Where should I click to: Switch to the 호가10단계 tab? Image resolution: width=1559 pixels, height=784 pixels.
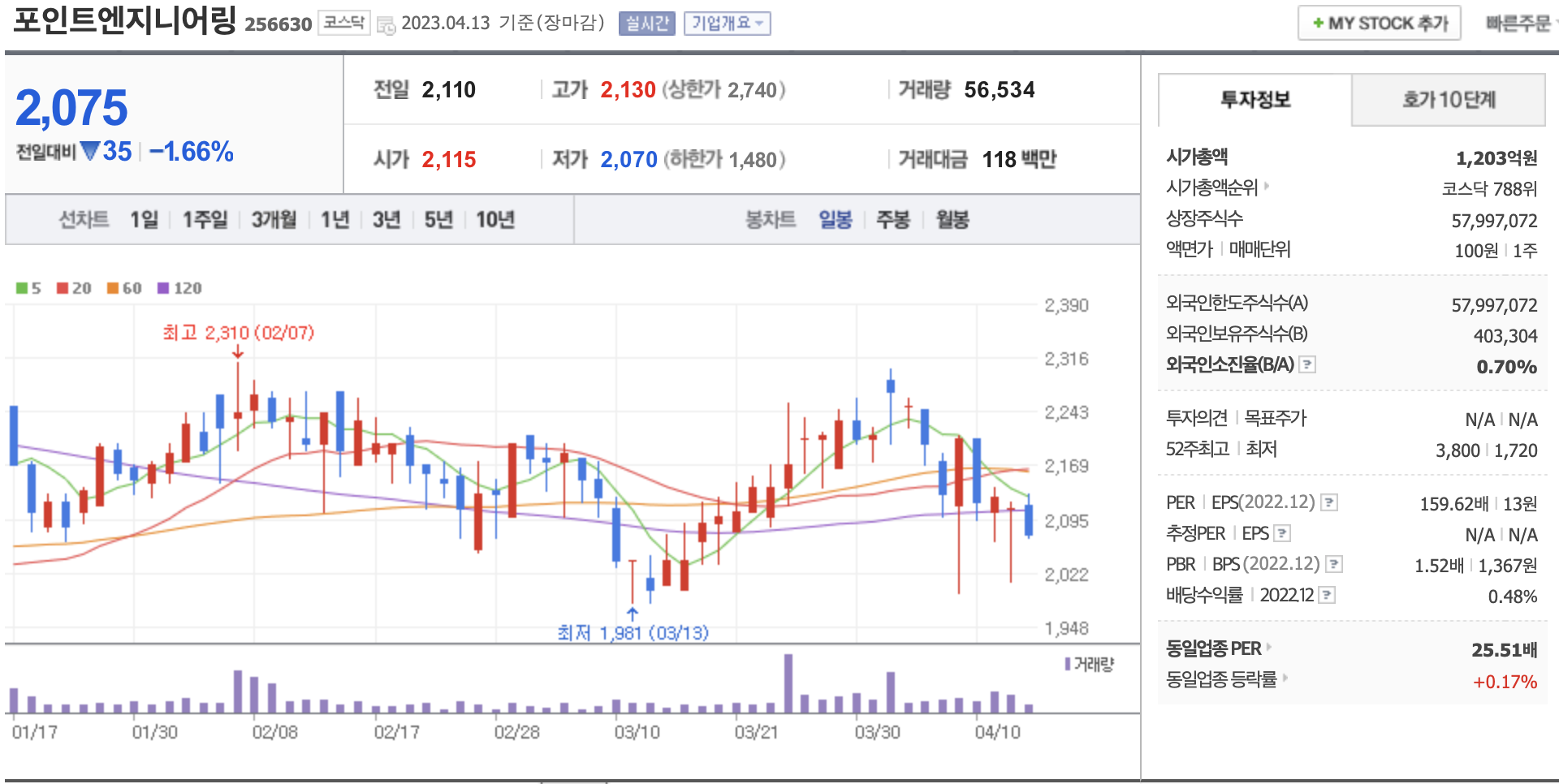click(x=1448, y=100)
